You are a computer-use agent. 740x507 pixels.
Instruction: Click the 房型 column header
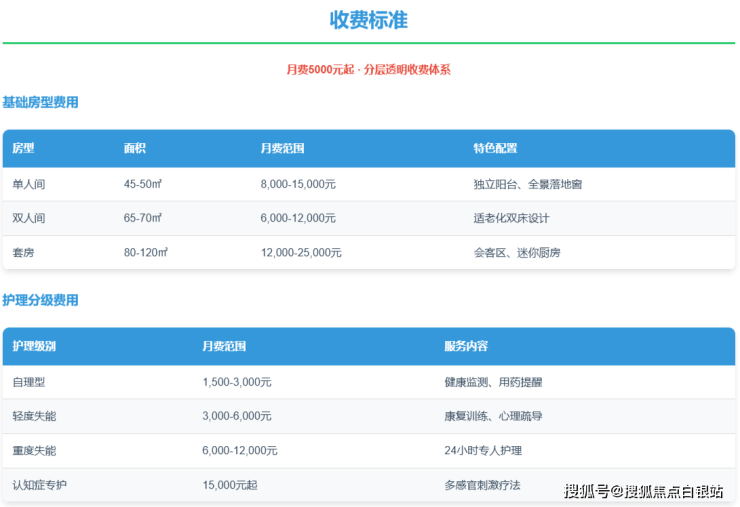point(23,148)
